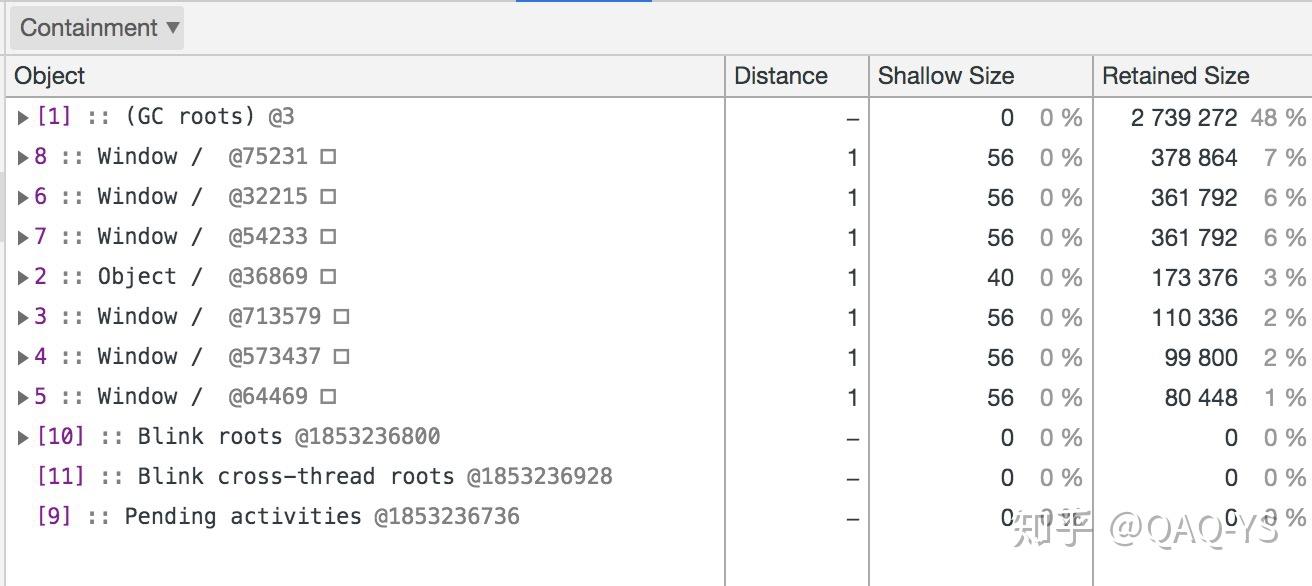Select the Window @64469 row
This screenshot has width=1312, height=586.
click(x=656, y=397)
